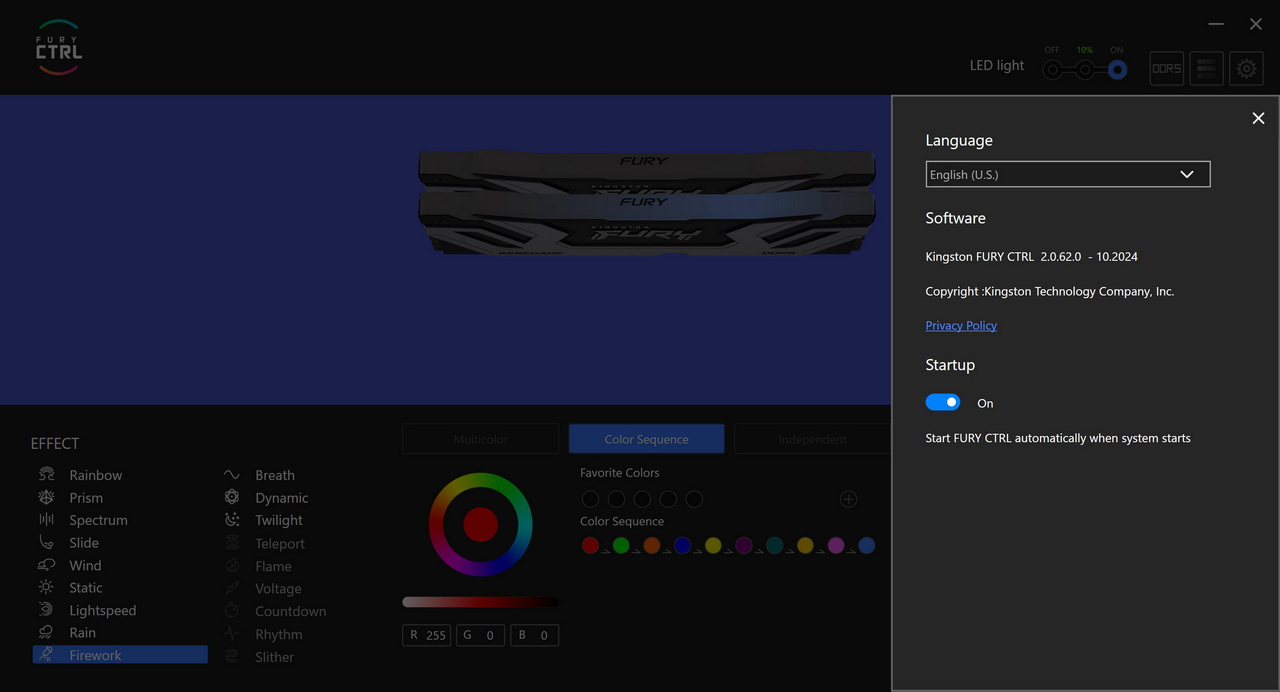
Task: Add a favorite color with plus icon
Action: pos(848,499)
